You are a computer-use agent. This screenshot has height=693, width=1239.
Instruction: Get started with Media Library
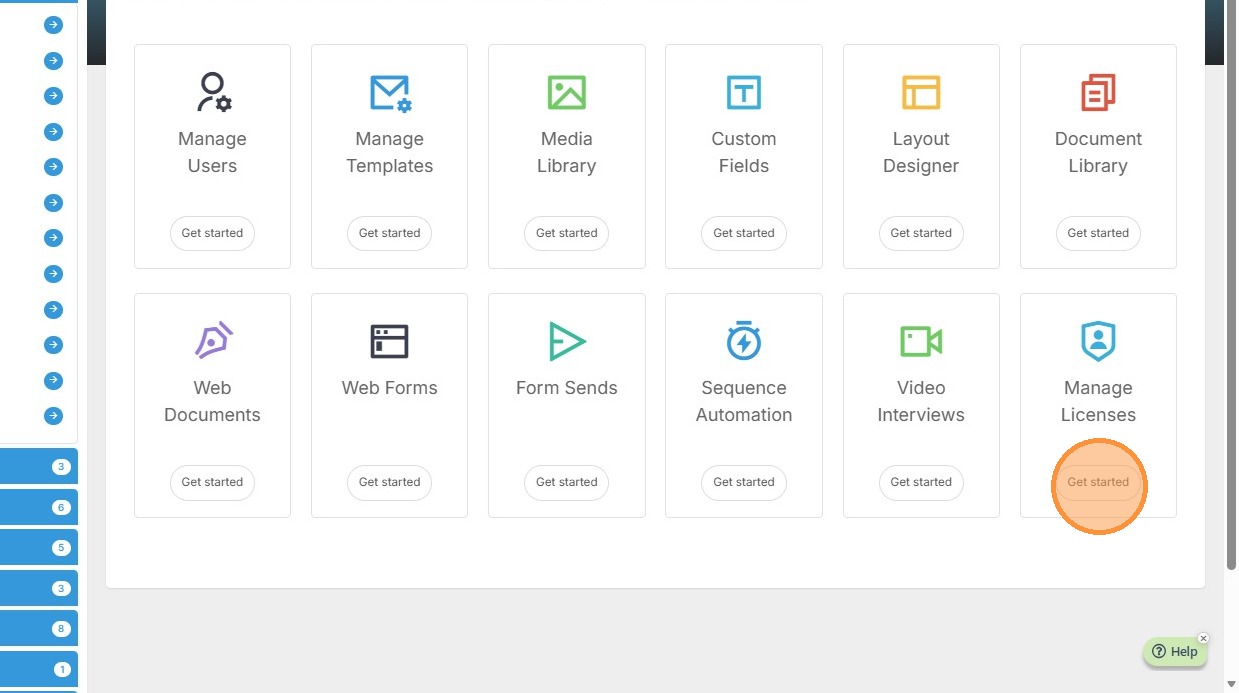[x=567, y=233]
